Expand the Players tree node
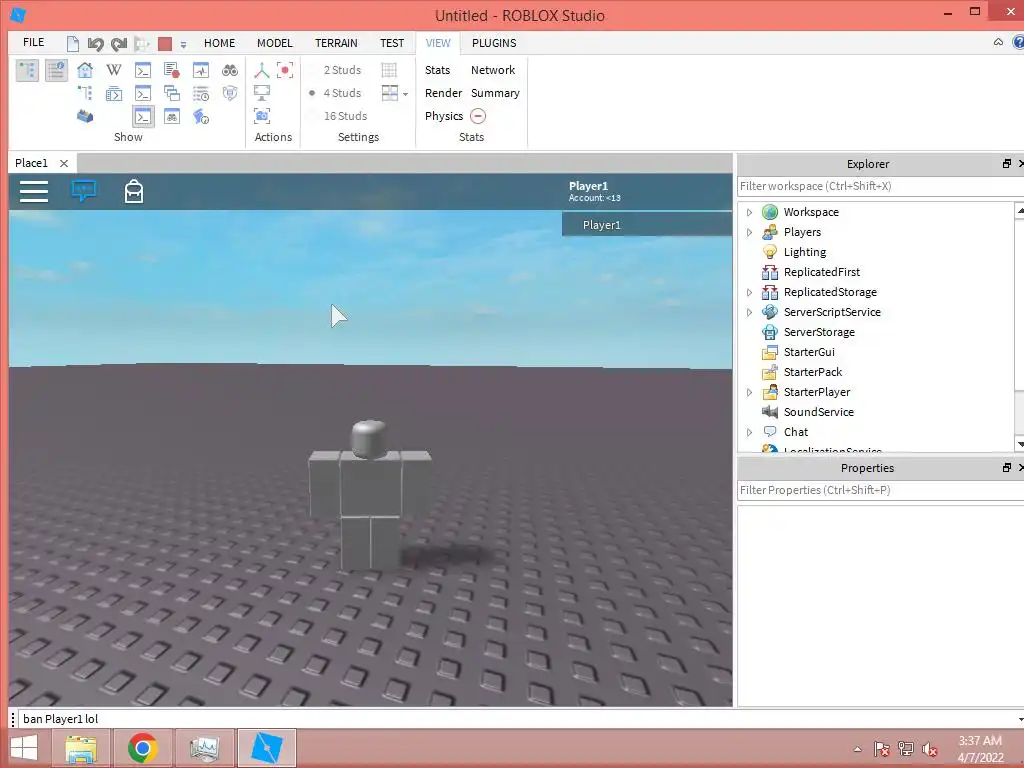 (749, 232)
